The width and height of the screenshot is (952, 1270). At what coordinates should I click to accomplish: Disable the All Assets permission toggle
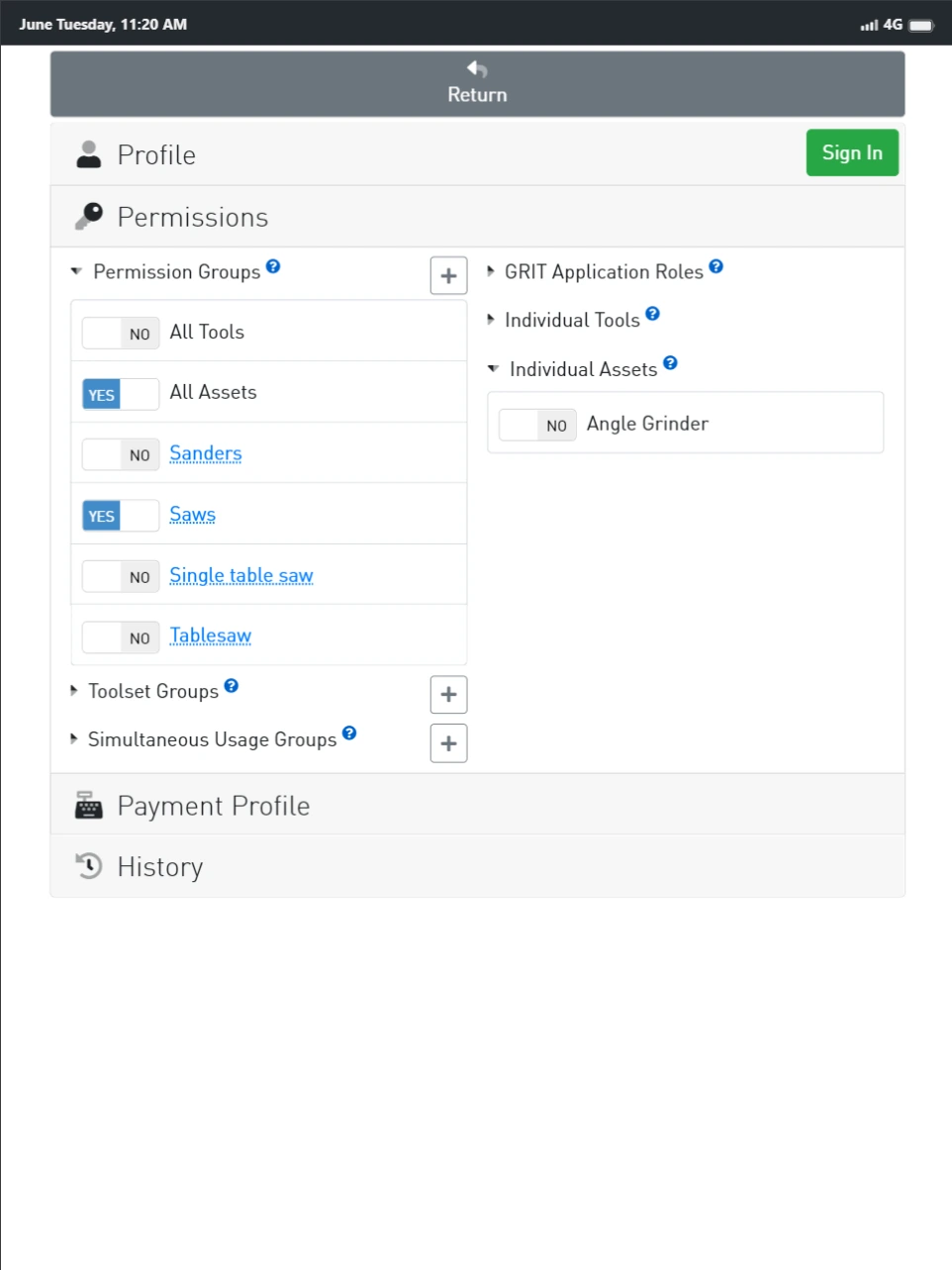[x=121, y=394]
